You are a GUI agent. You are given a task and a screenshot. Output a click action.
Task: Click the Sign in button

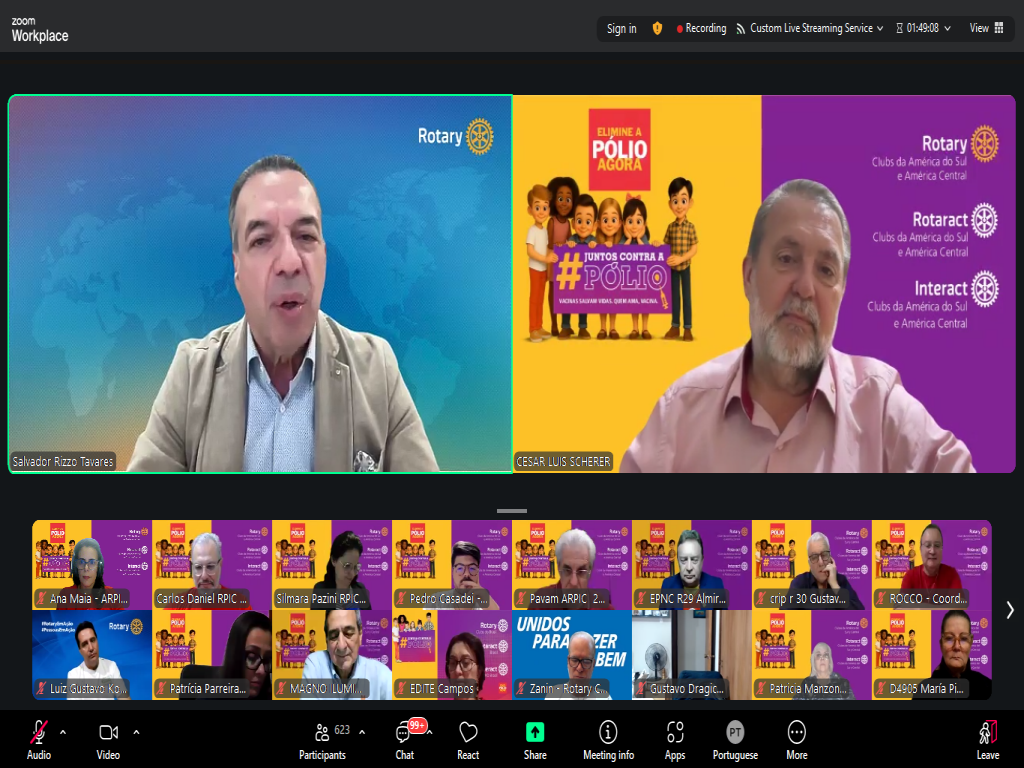coord(621,29)
